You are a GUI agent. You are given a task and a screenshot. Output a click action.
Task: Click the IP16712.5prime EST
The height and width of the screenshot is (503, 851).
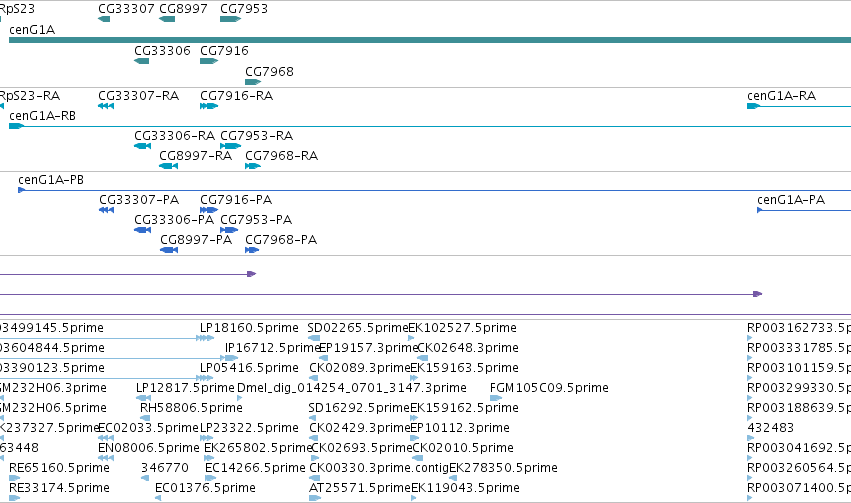(x=272, y=348)
